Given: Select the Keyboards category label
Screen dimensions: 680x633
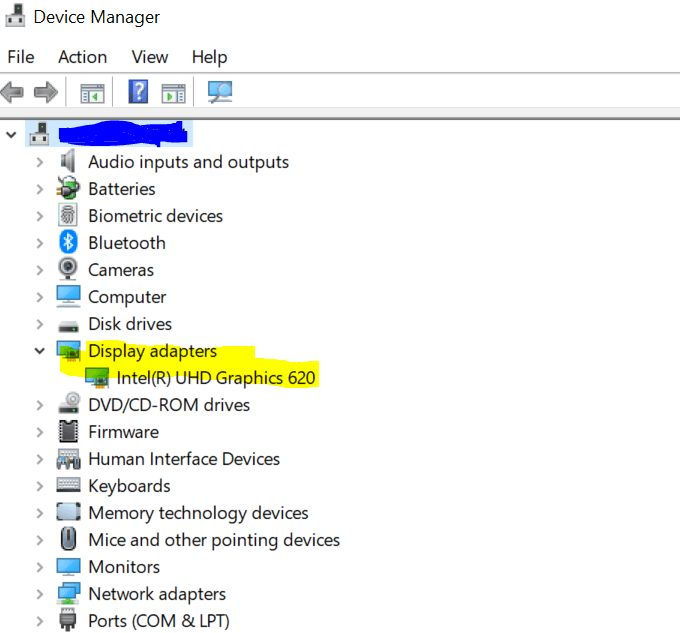Looking at the screenshot, I should [129, 486].
